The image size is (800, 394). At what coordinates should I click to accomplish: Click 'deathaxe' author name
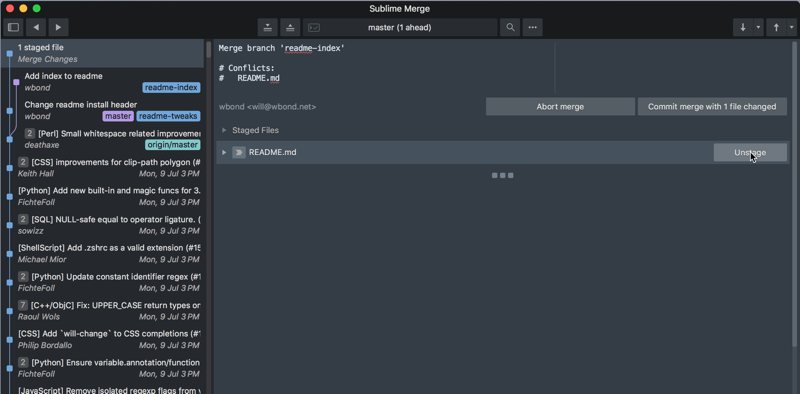[x=42, y=145]
